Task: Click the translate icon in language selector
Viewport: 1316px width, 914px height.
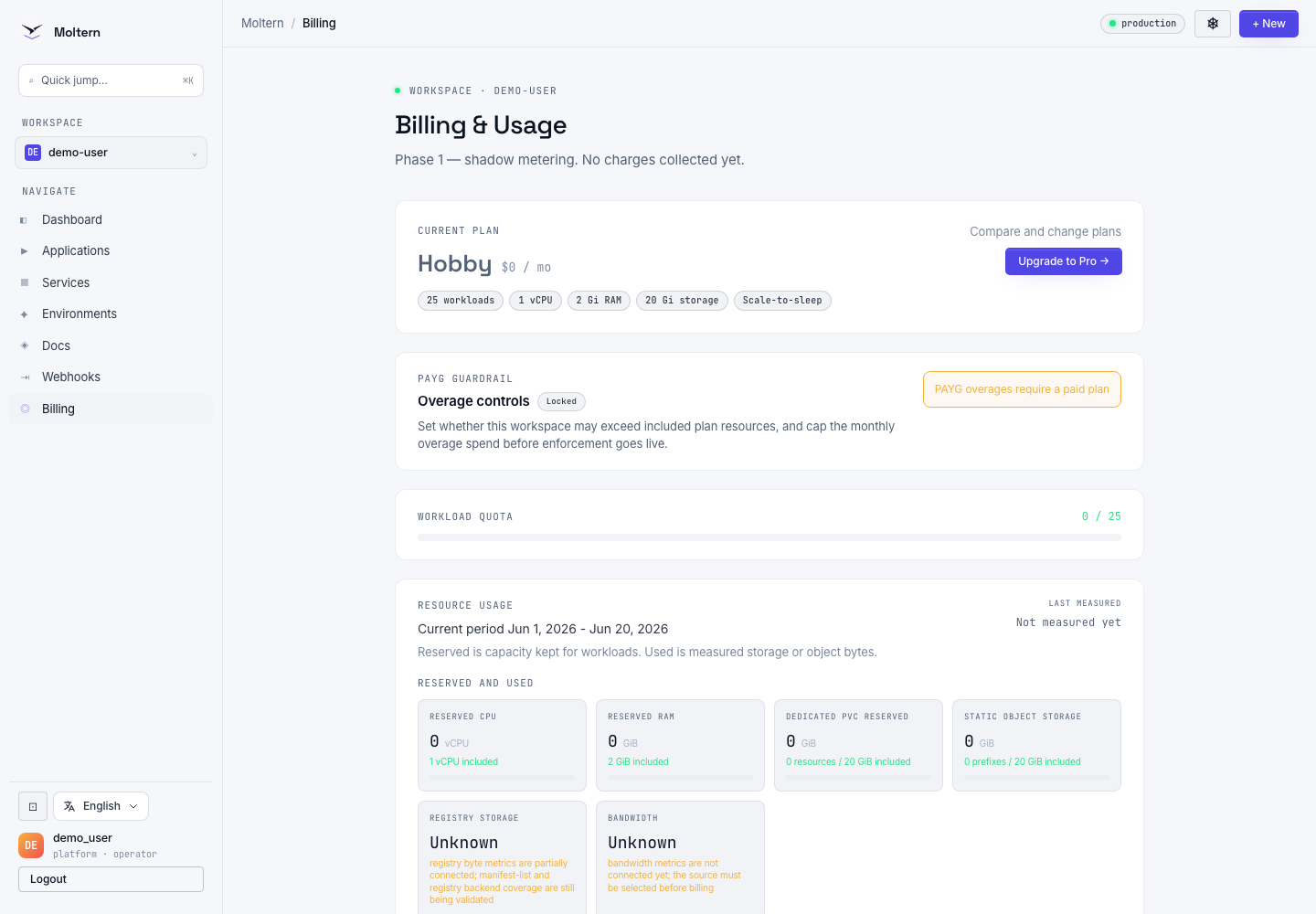Action: 69,806
